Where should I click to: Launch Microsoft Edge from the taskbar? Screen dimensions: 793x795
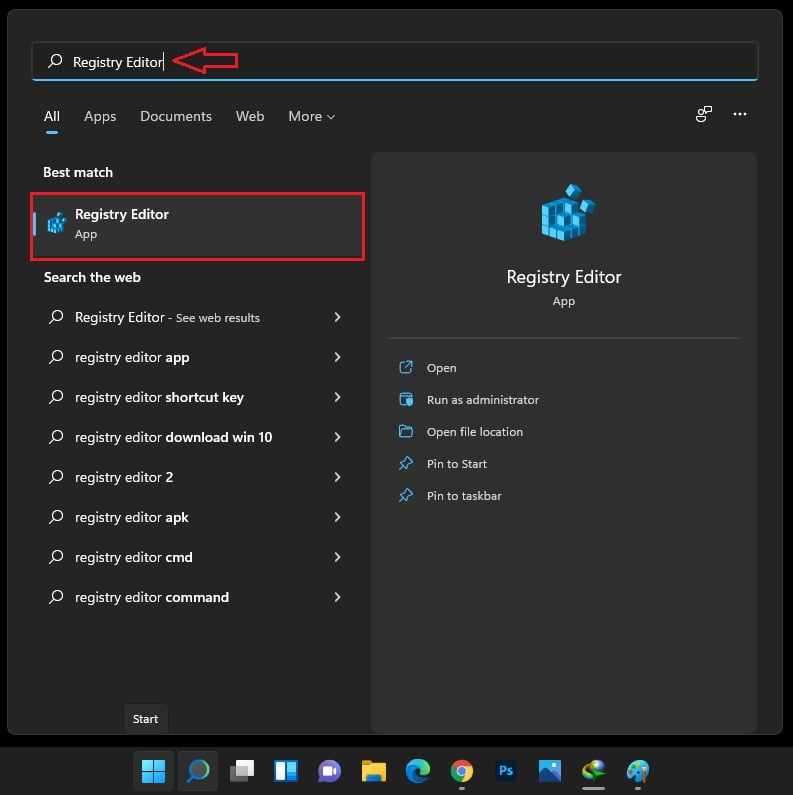418,771
